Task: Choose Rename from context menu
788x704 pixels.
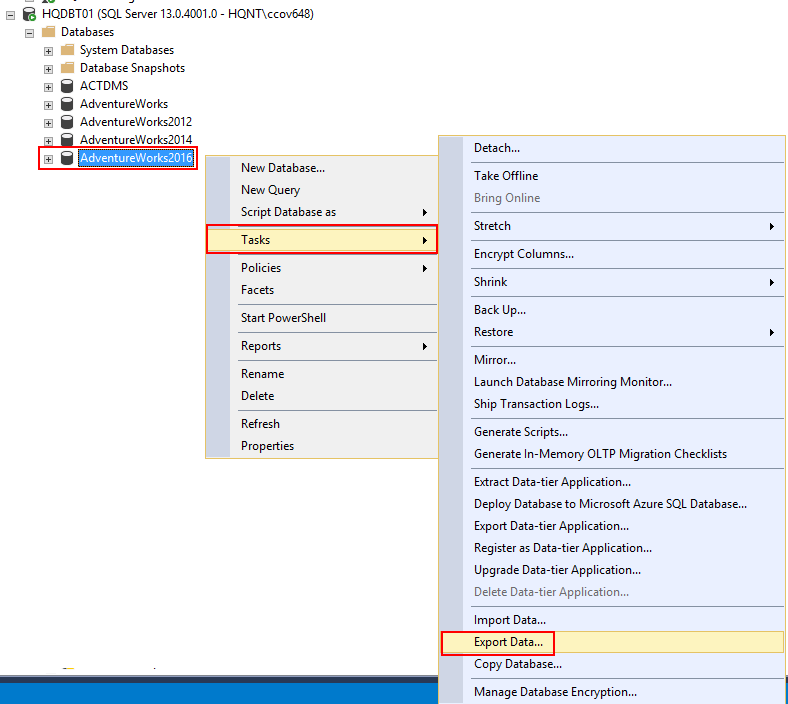Action: click(322, 374)
